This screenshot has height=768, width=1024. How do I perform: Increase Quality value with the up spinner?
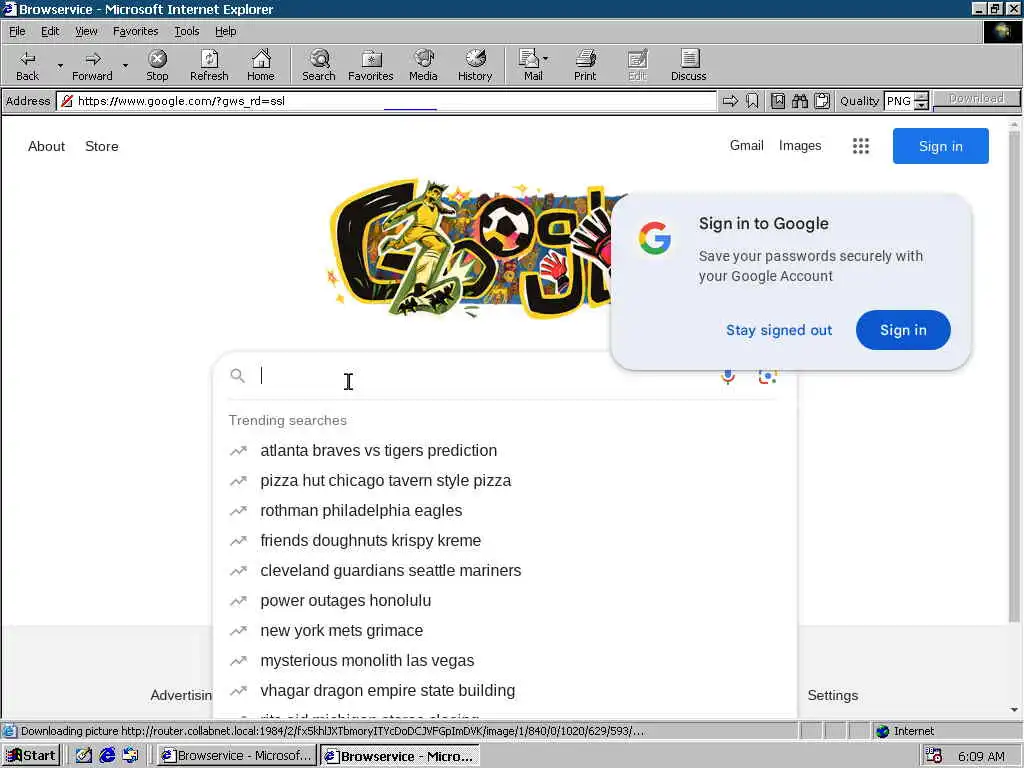(921, 97)
